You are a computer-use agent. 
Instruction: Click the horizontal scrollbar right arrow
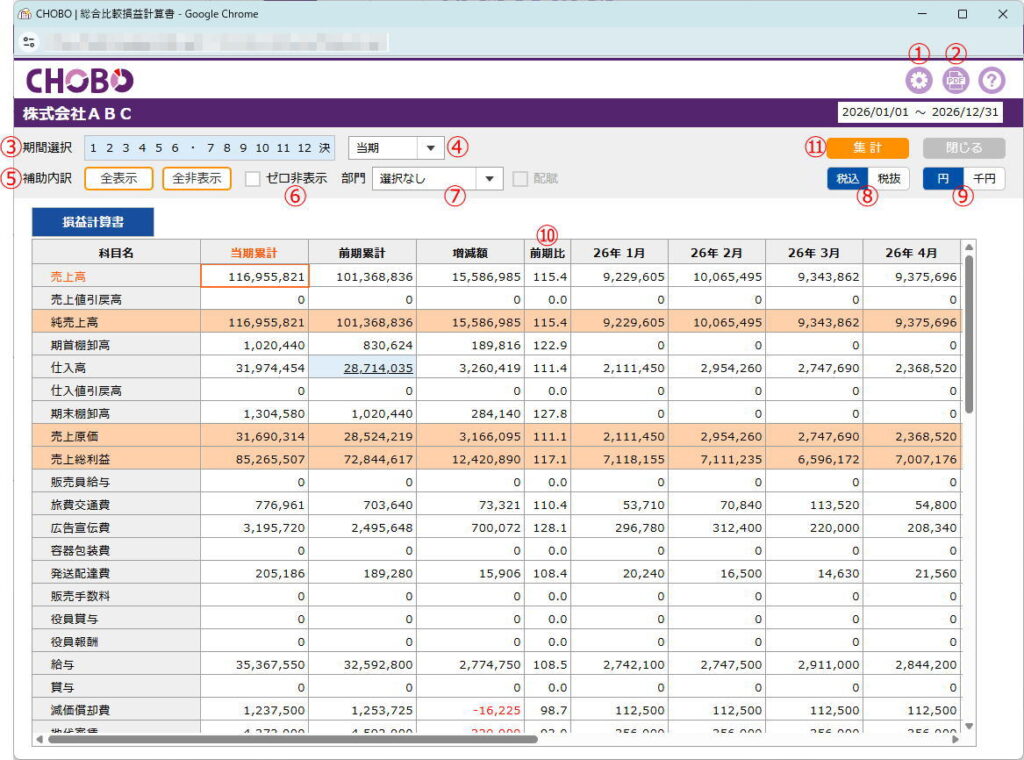(955, 739)
